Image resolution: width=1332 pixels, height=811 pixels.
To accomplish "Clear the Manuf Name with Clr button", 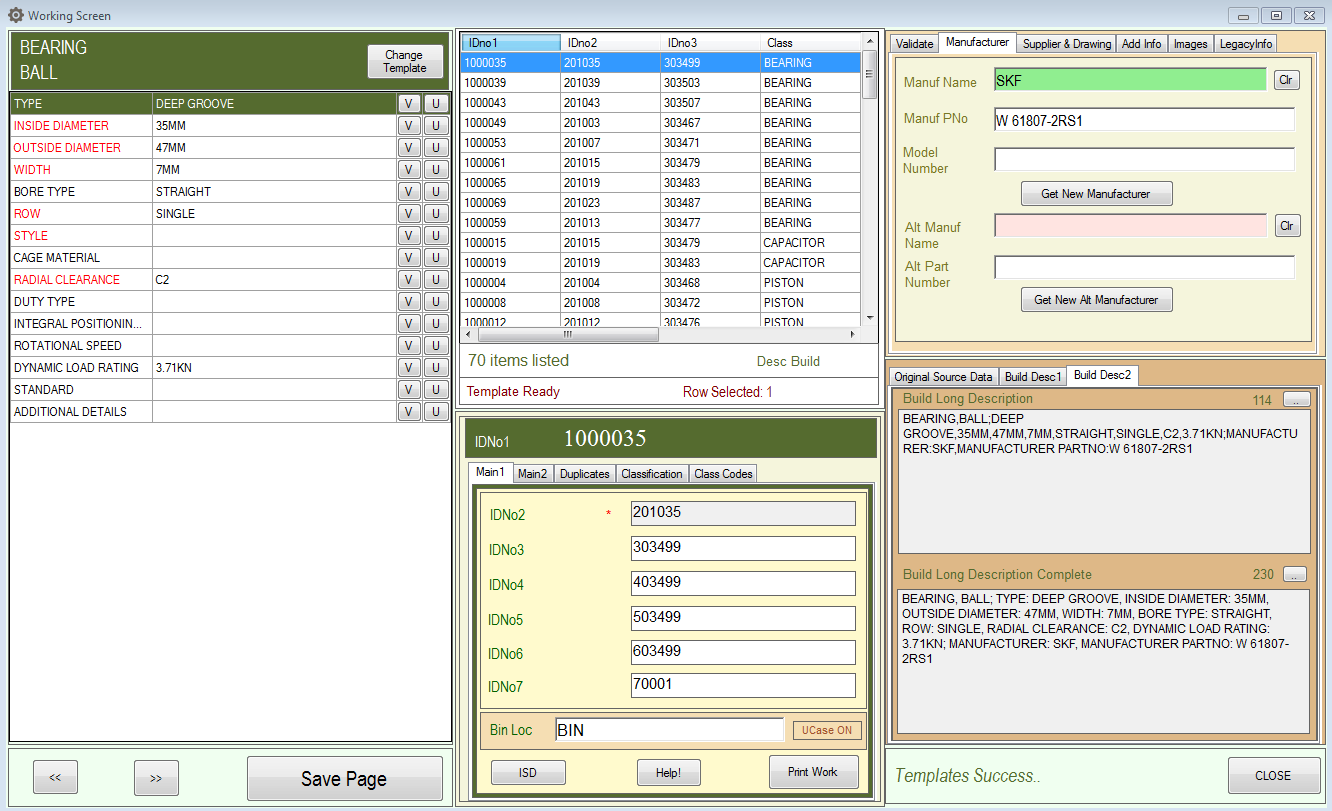I will coord(1286,80).
